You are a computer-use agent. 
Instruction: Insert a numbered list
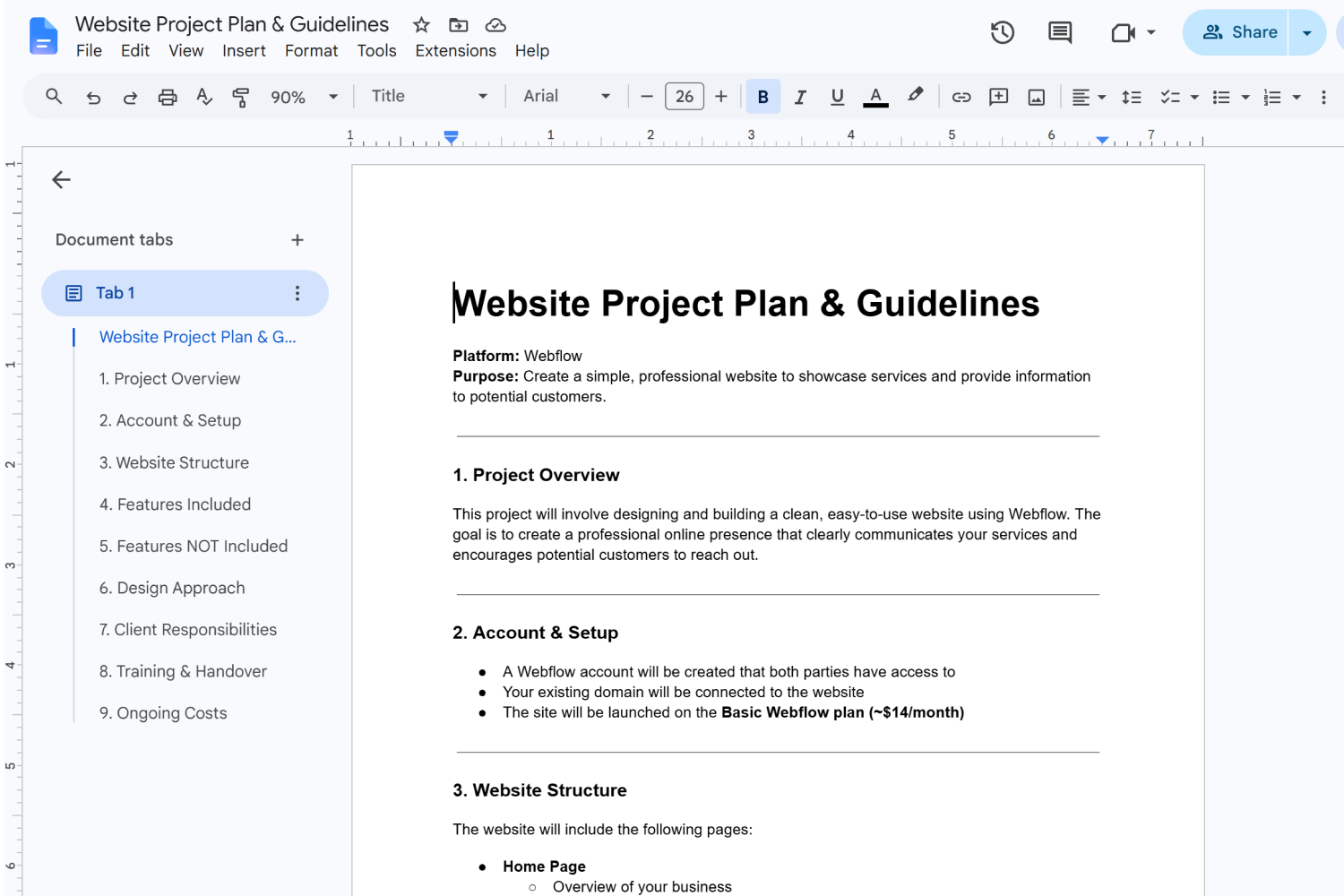(1272, 97)
